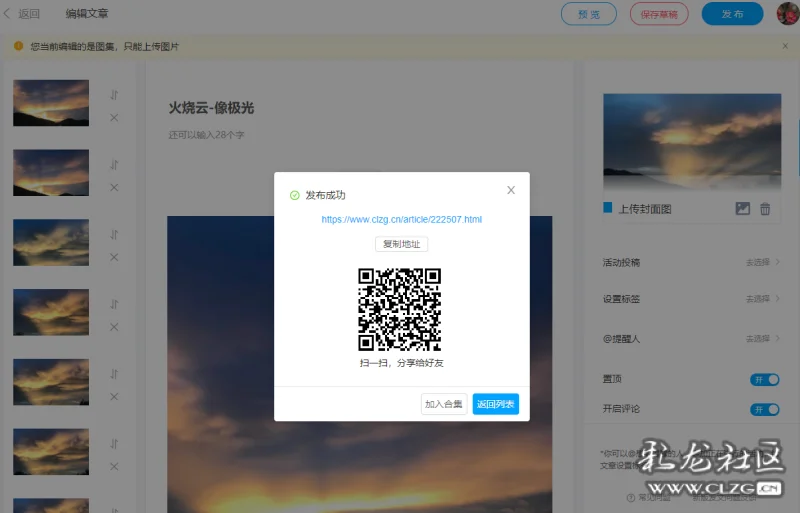Delete the second thumbnail image
Viewport: 800px width, 513px height.
tap(114, 188)
